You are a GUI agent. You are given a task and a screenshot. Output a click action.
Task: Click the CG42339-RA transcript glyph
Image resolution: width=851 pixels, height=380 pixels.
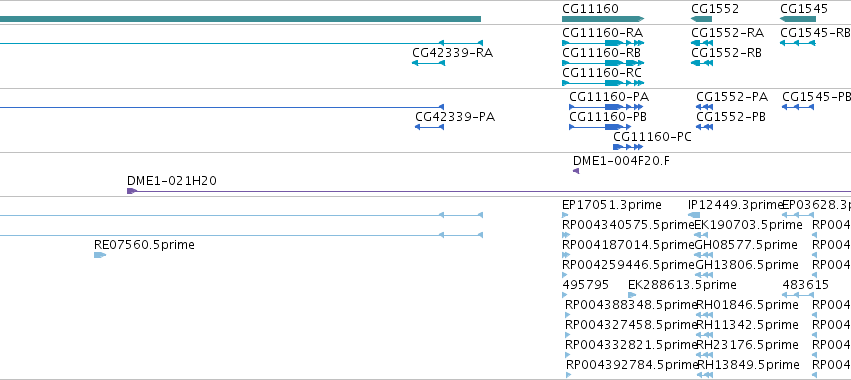tap(428, 63)
